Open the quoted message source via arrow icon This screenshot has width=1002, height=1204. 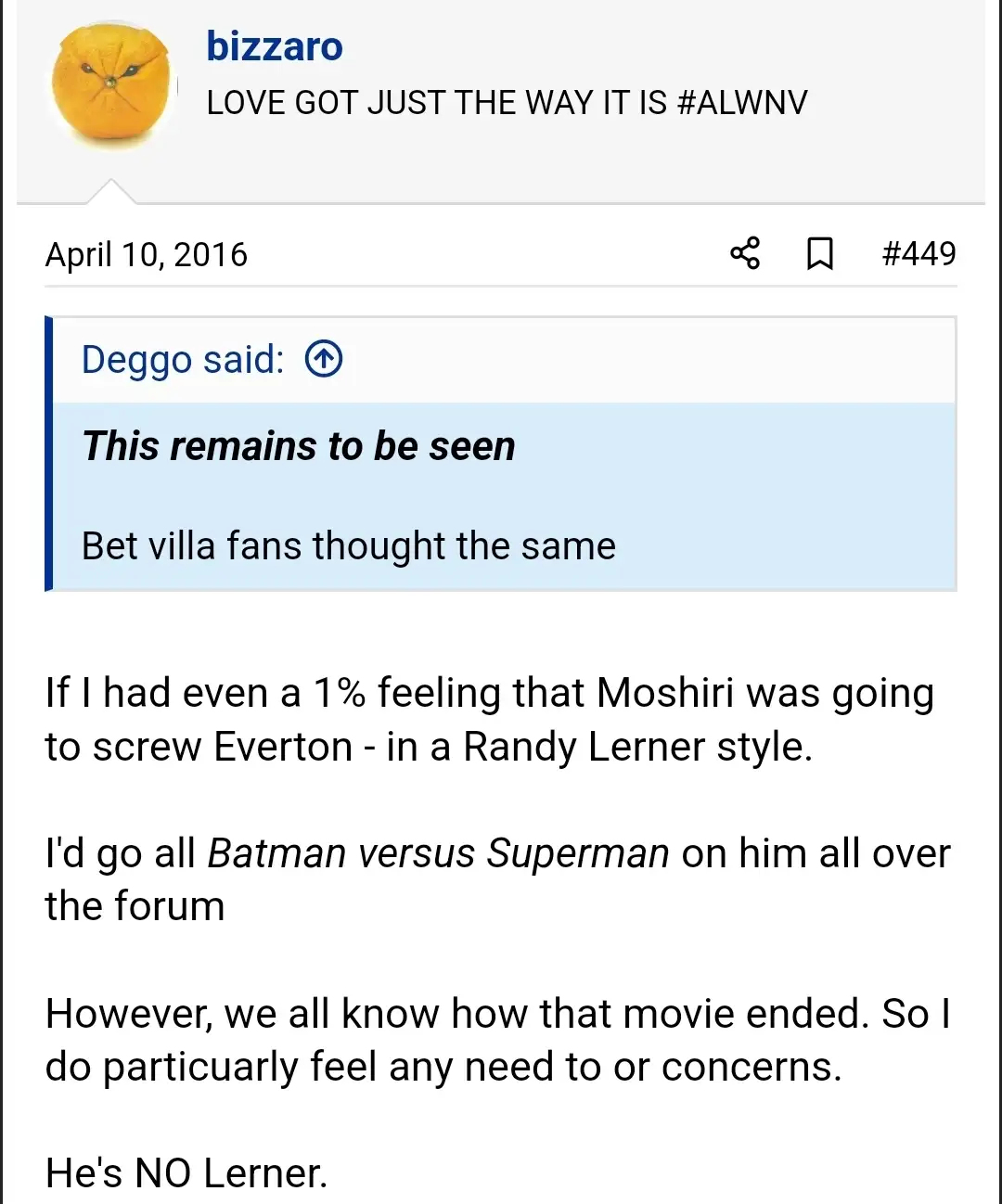pos(323,359)
